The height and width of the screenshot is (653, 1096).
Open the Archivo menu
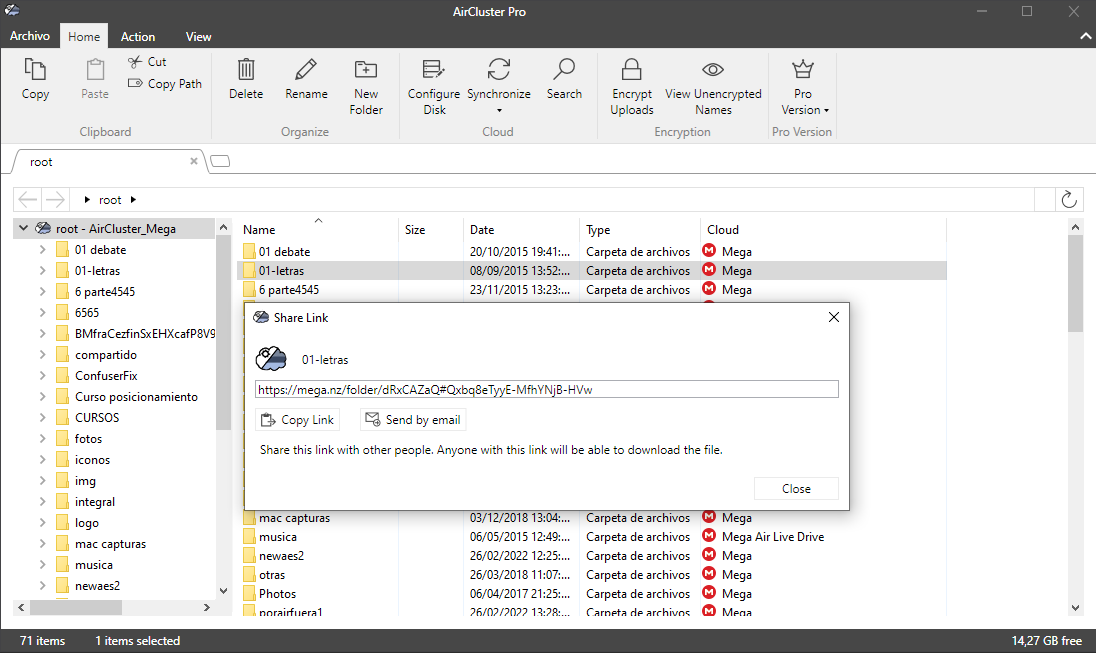(x=30, y=36)
